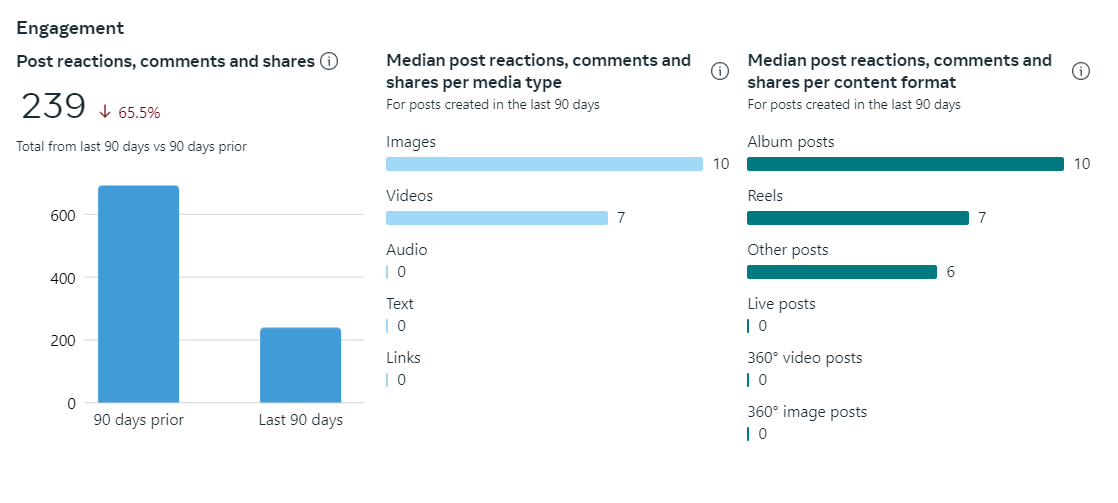Screen dimensions: 1118x503
Task: Click the Links media type bar
Action: (387, 380)
